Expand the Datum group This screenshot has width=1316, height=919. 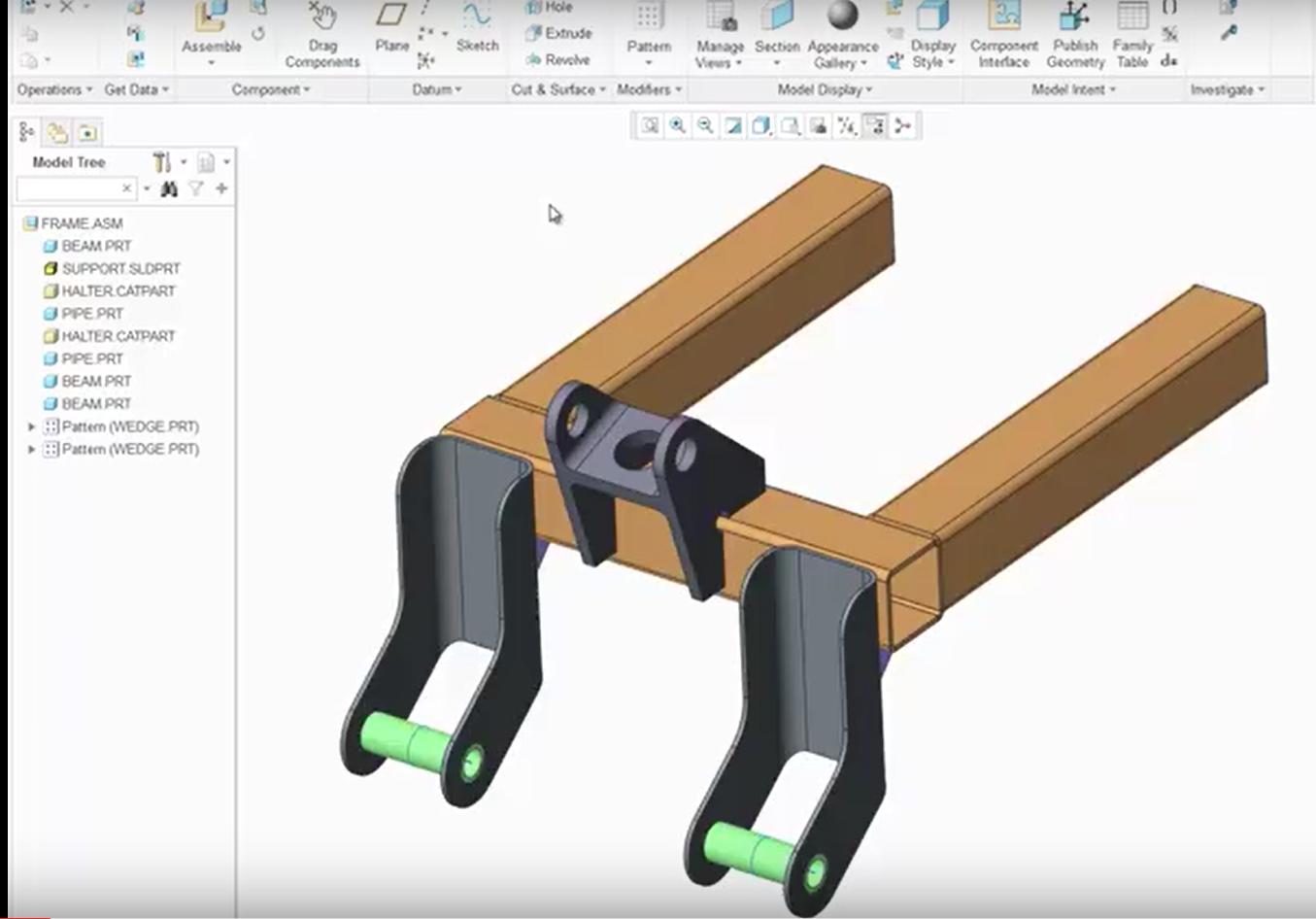[x=437, y=89]
